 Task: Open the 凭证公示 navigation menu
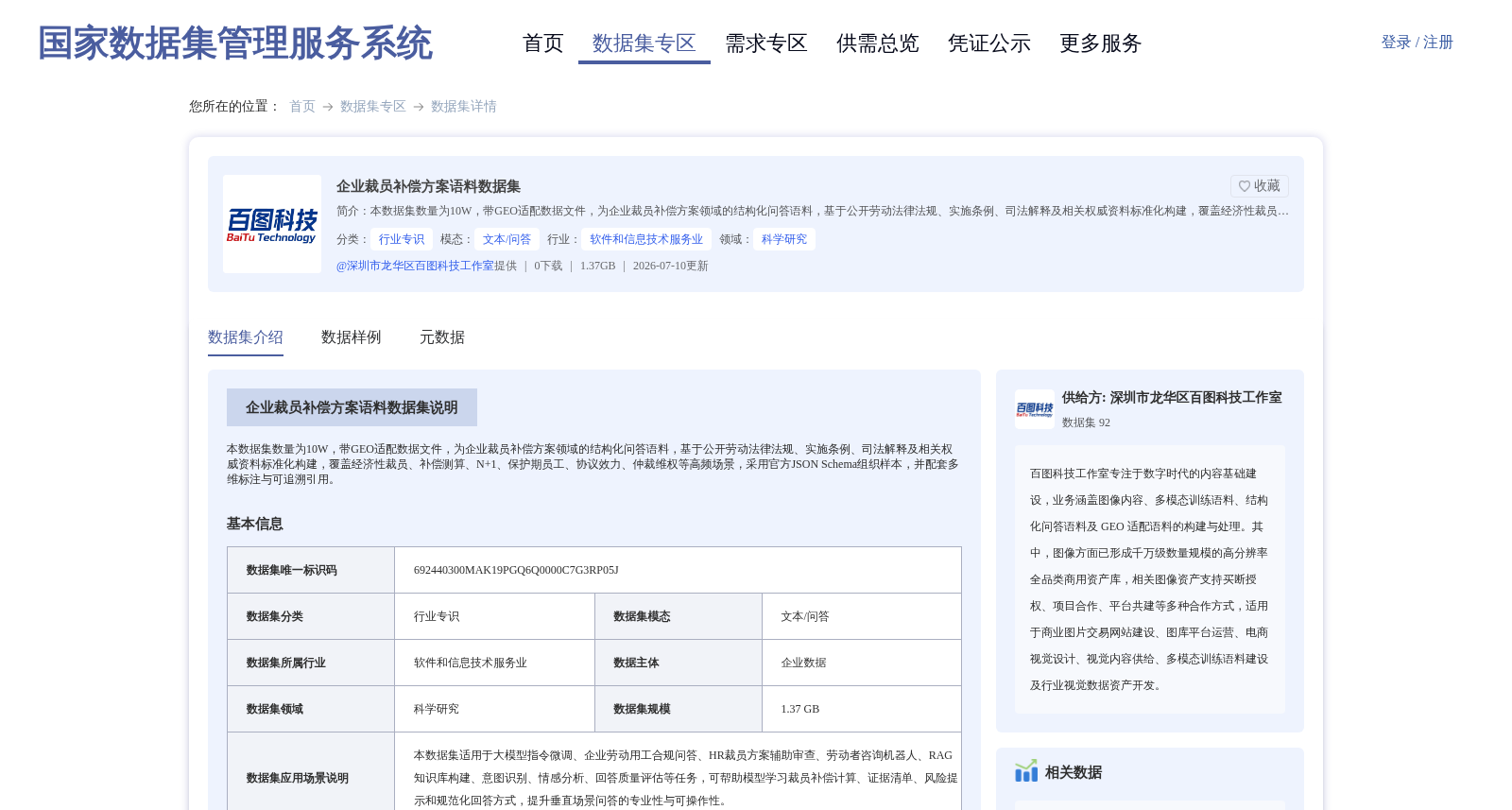point(989,43)
